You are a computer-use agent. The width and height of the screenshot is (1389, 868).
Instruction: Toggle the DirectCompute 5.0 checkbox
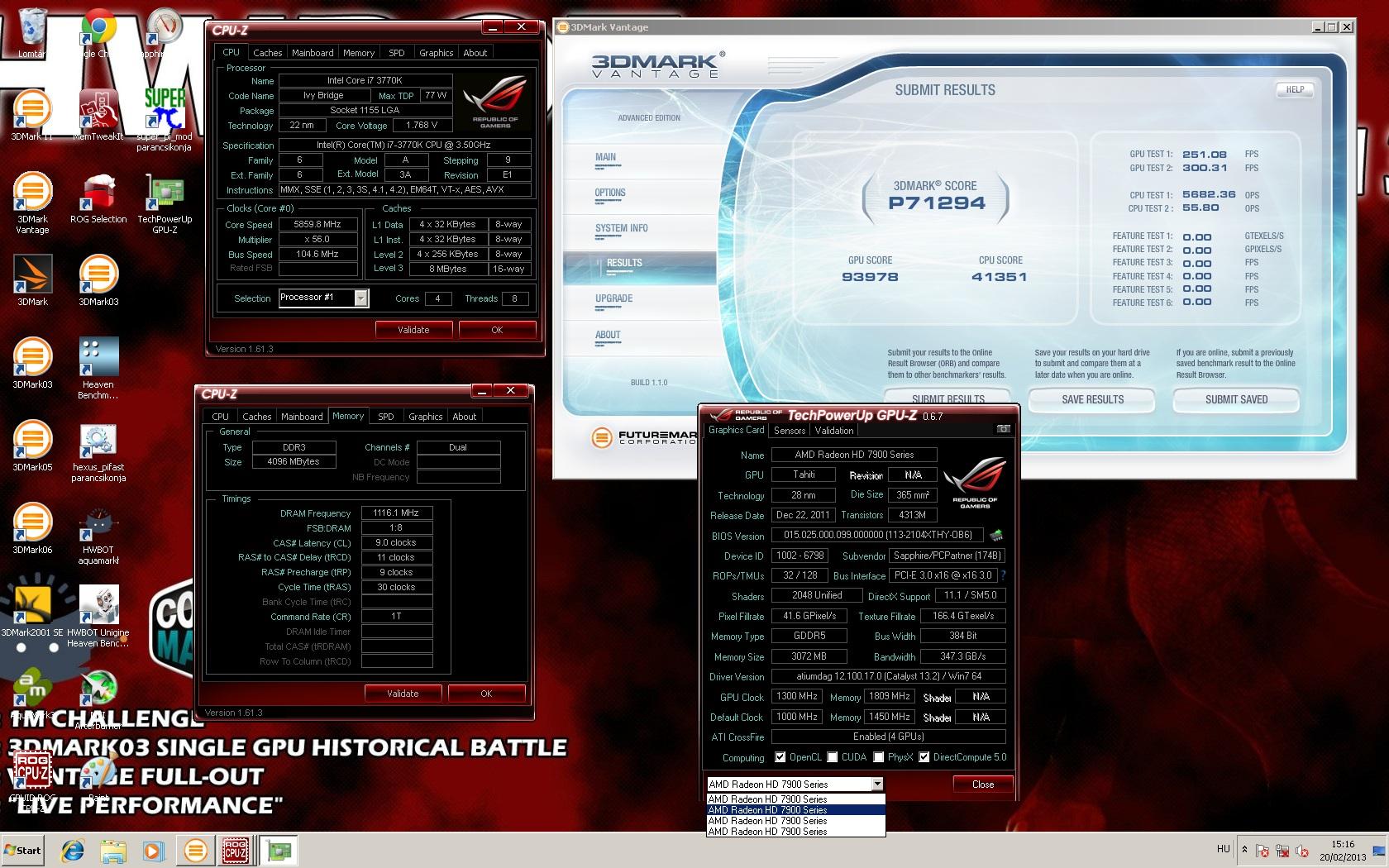[x=924, y=757]
